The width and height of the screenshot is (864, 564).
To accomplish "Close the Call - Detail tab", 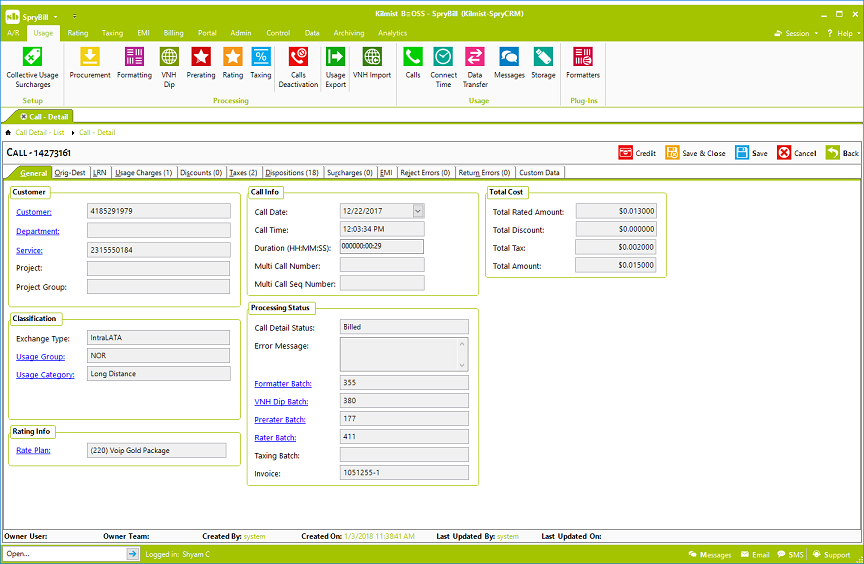I will pos(24,117).
